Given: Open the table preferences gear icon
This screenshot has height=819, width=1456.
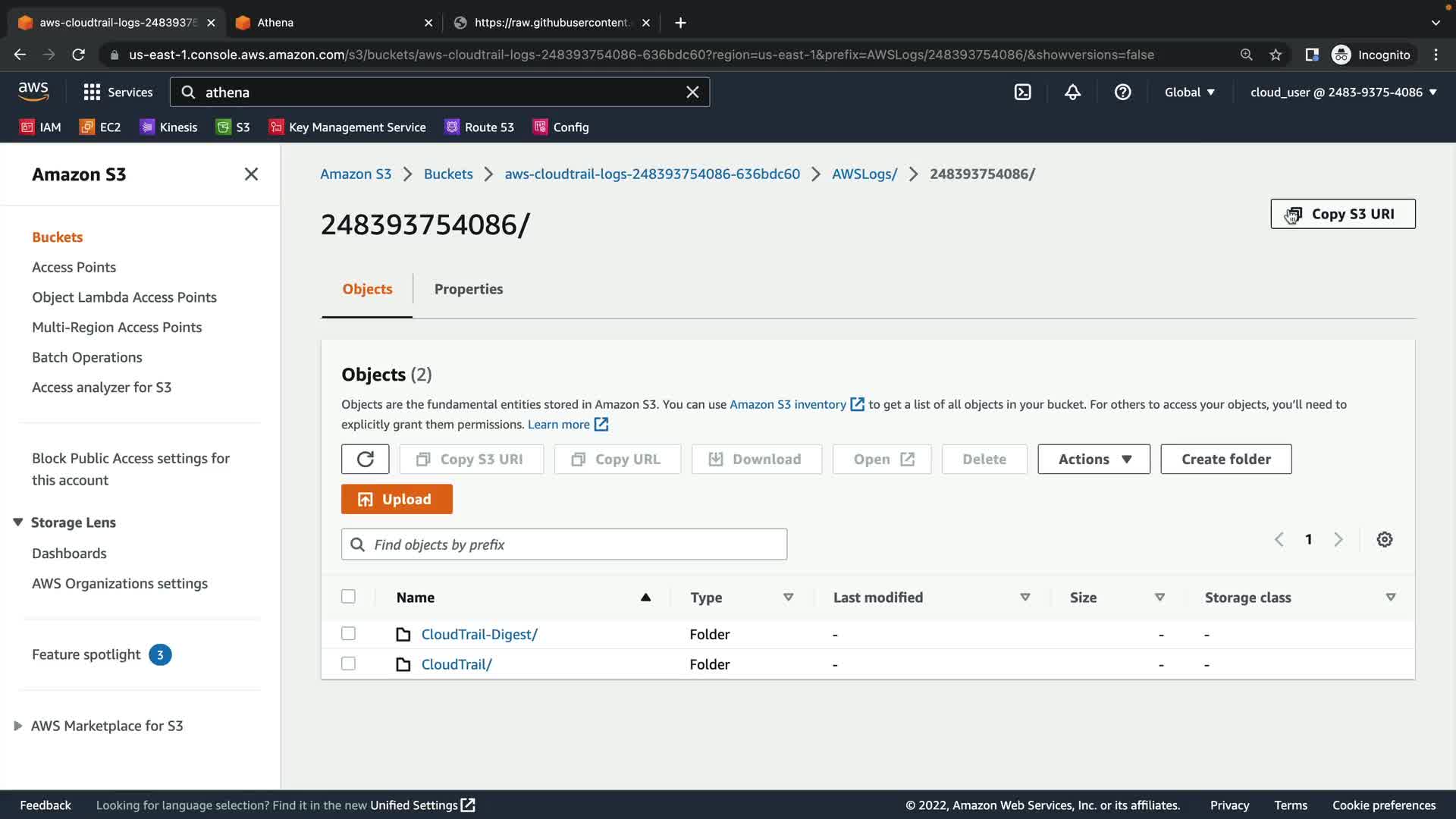Looking at the screenshot, I should click(x=1384, y=539).
